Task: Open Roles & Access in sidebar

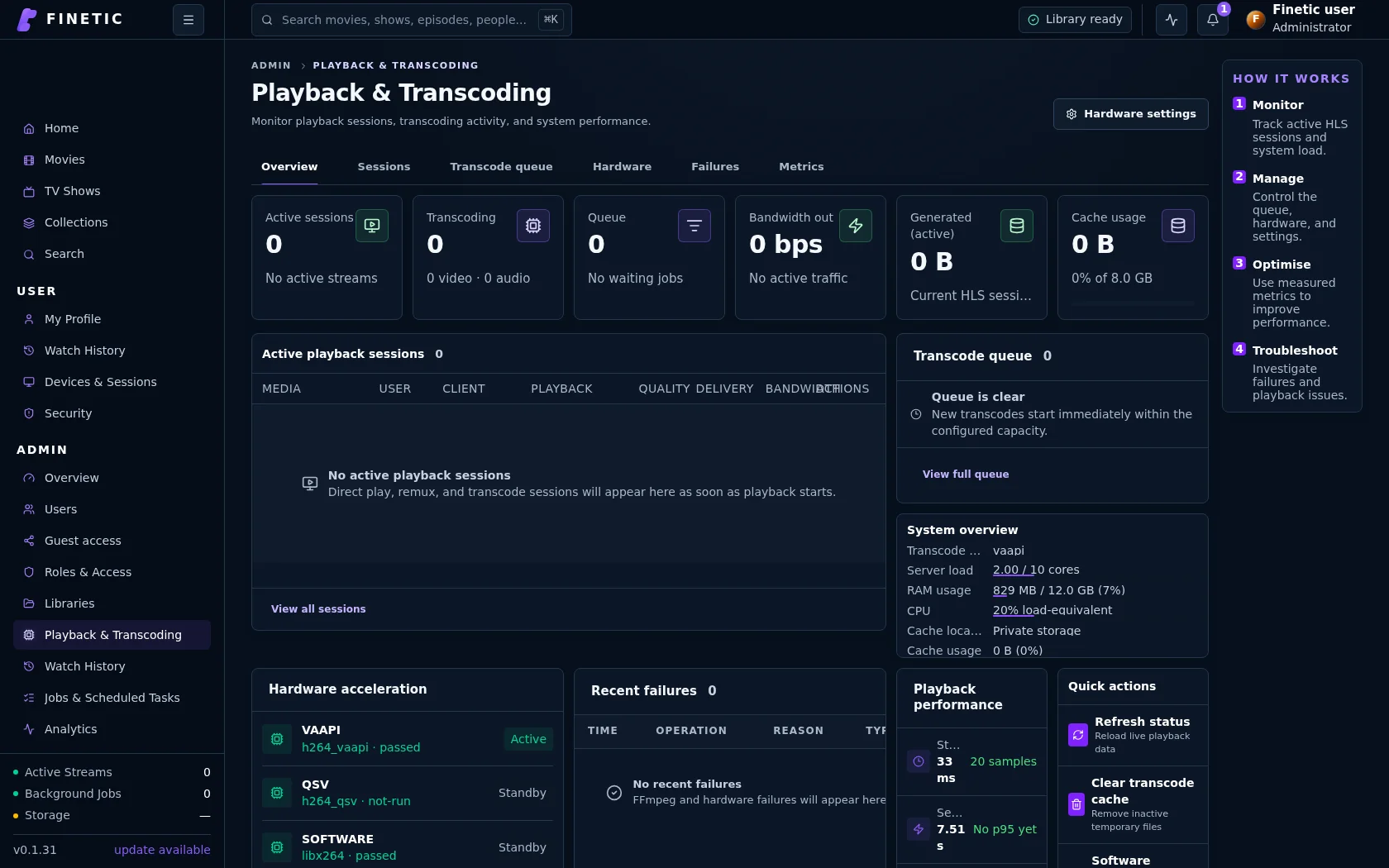Action: pyautogui.click(x=112, y=572)
